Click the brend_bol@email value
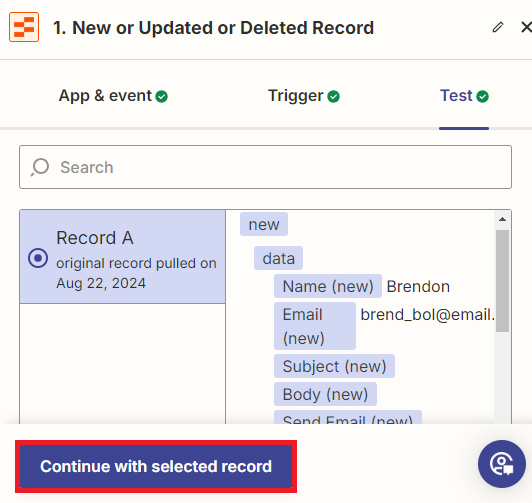532x503 pixels. tap(428, 315)
